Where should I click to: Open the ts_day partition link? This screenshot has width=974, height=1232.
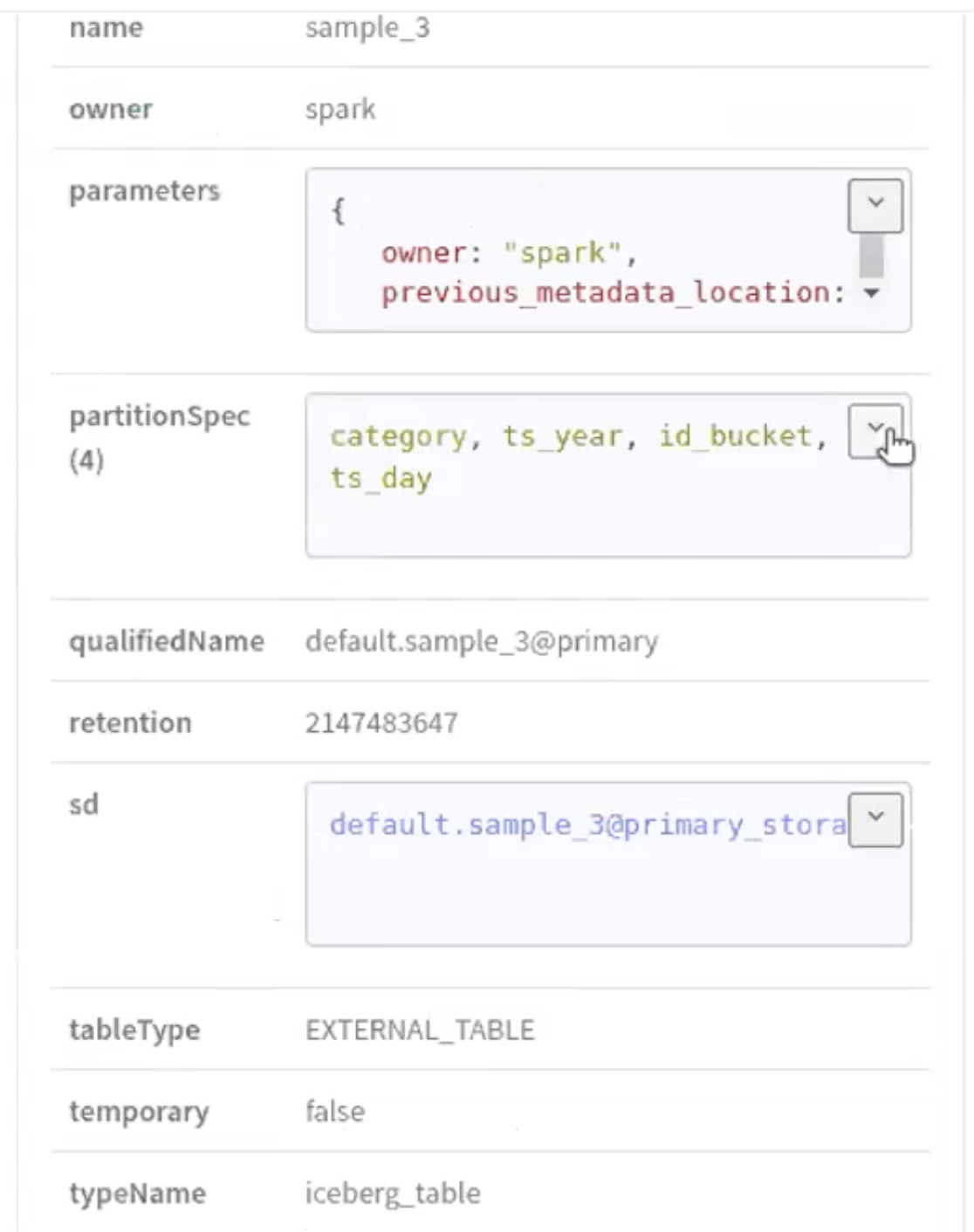coord(381,478)
